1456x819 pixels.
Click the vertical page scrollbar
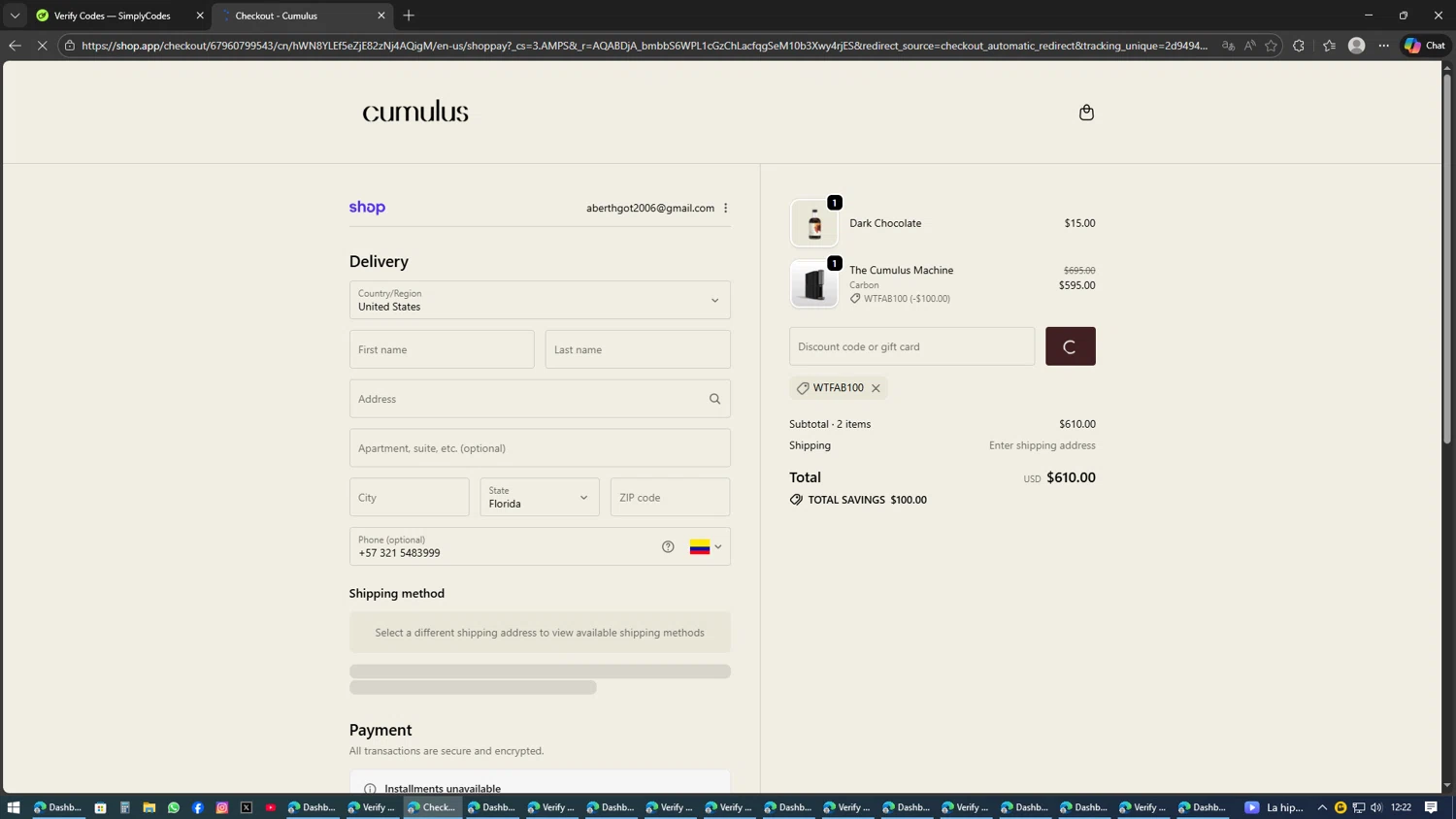[1447, 257]
